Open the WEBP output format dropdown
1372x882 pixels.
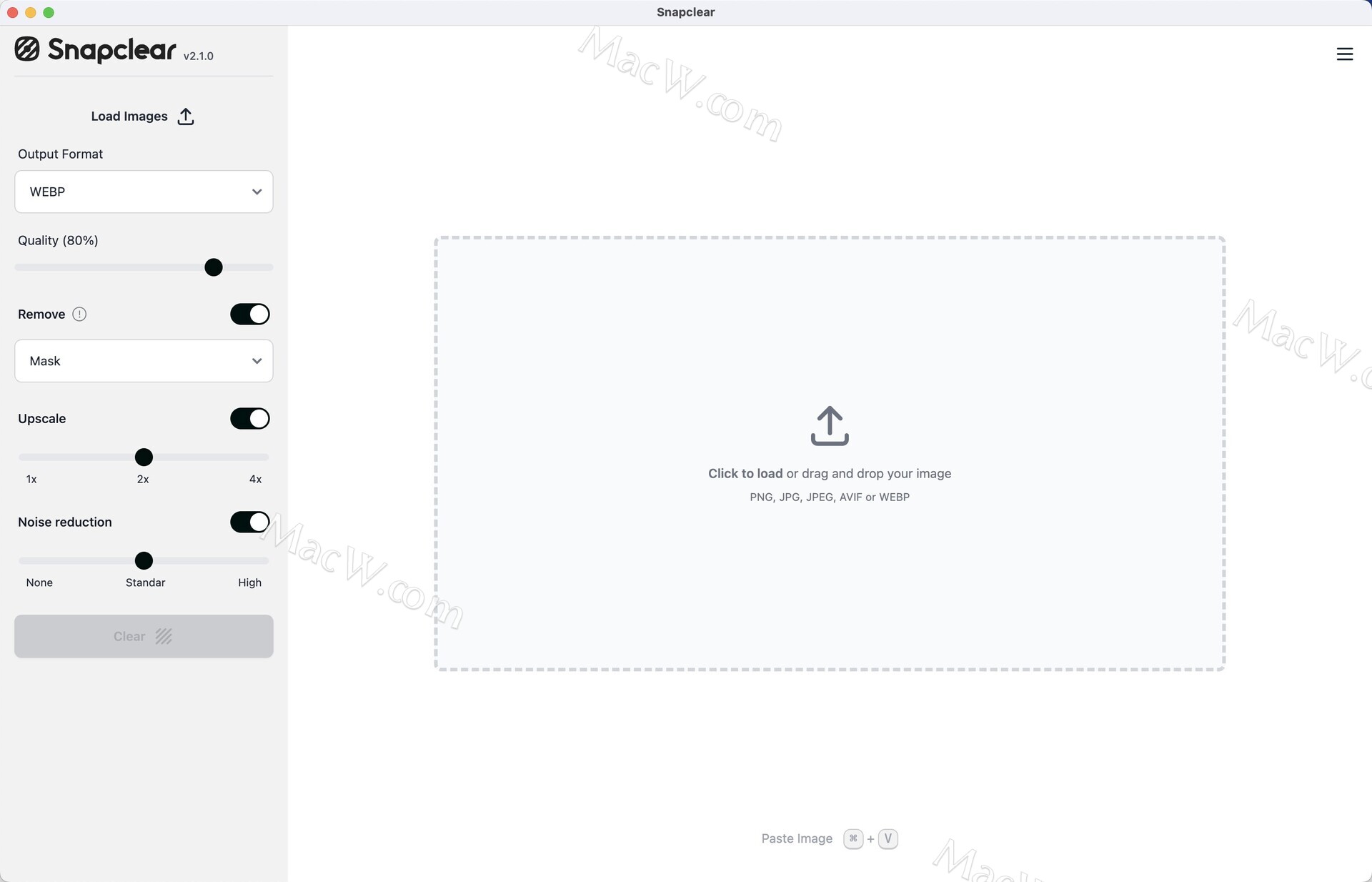point(143,192)
